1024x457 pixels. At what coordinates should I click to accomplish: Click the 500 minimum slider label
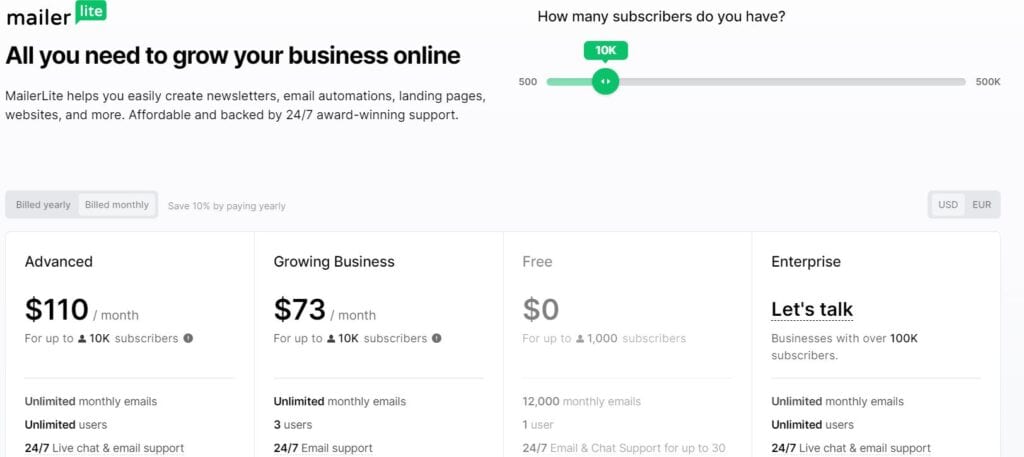pos(528,82)
